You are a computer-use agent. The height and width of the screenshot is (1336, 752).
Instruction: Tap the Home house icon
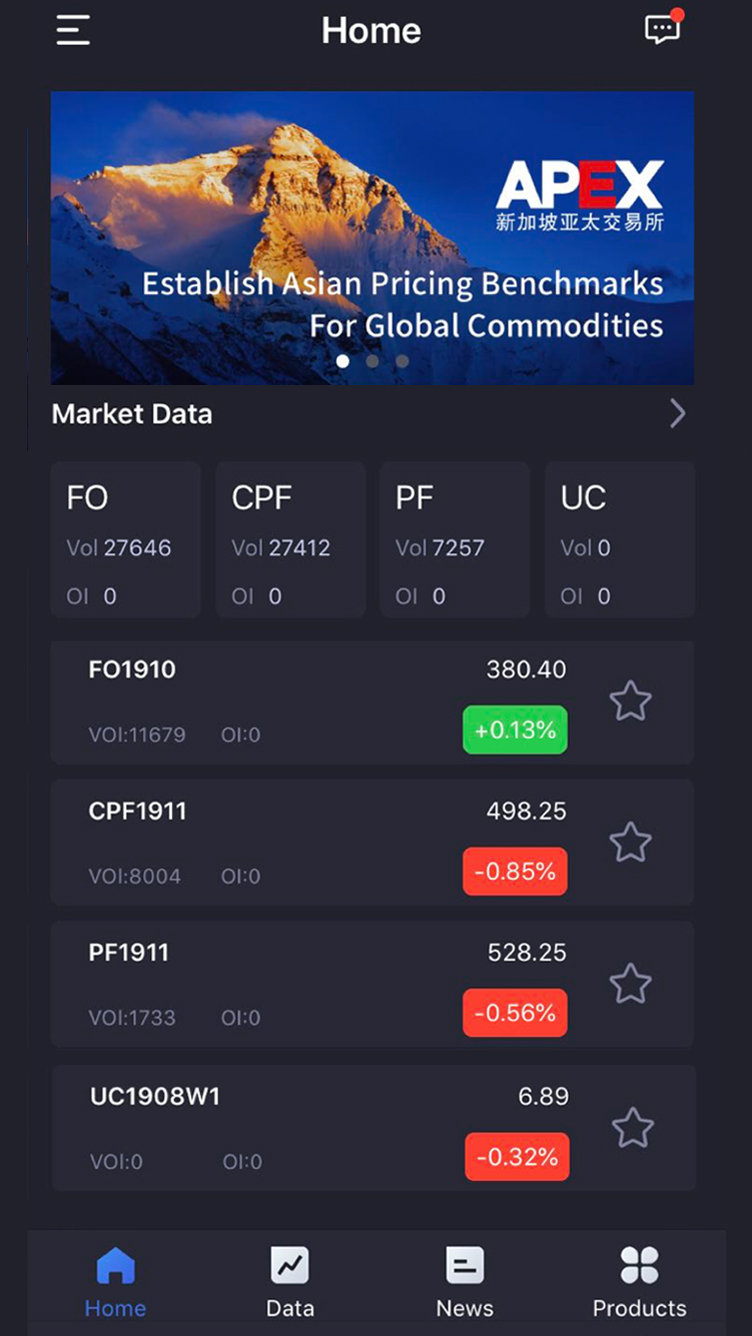point(115,1266)
